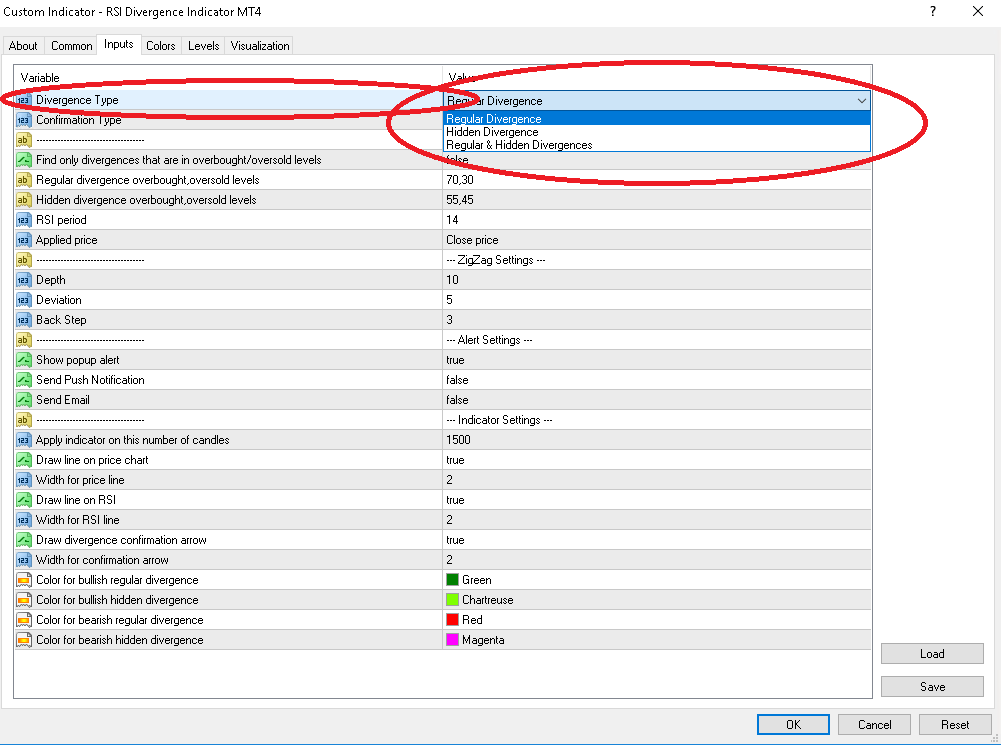Switch to the Common tab

[72, 46]
